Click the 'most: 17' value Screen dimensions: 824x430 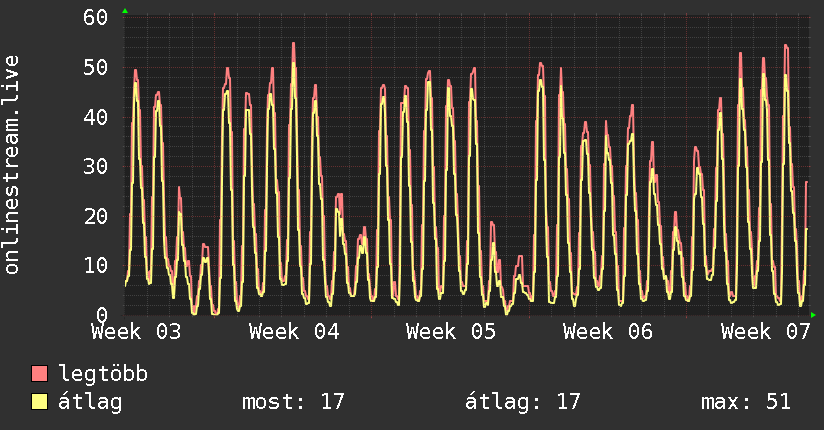coord(293,402)
